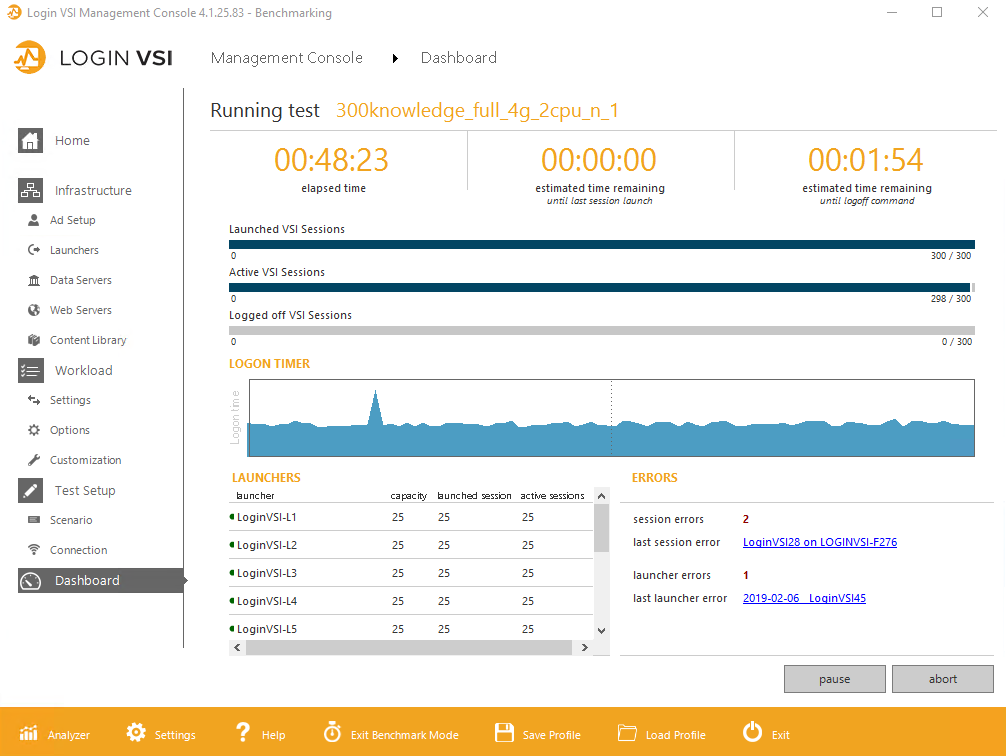Viewport: 1006px width, 756px height.
Task: Go to Scenario under Test Setup
Action: tap(71, 520)
